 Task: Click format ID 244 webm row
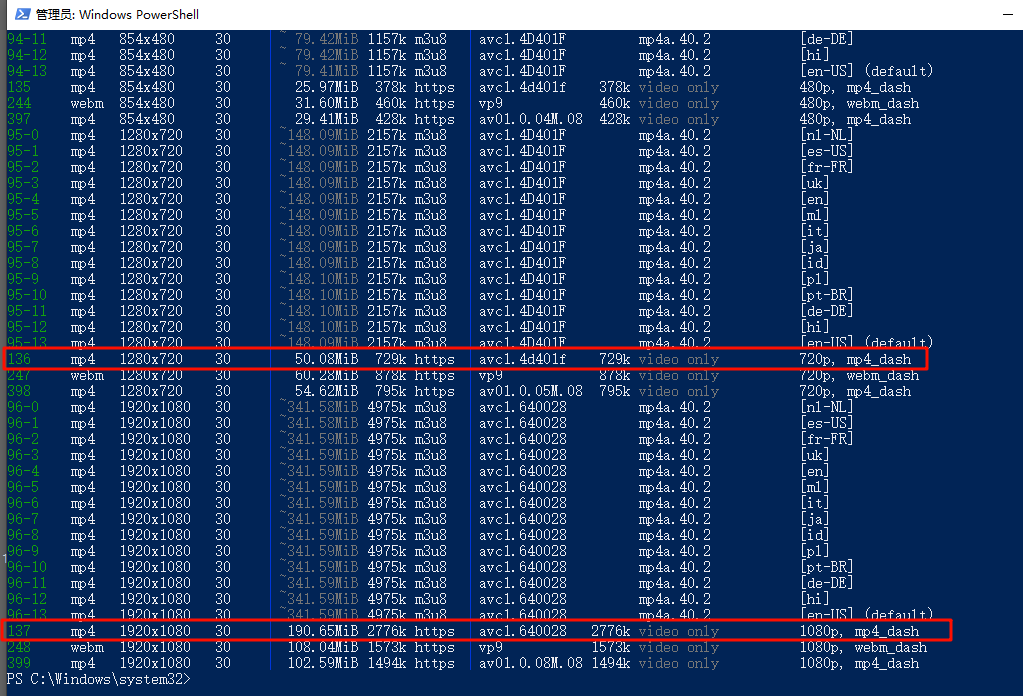(x=19, y=103)
